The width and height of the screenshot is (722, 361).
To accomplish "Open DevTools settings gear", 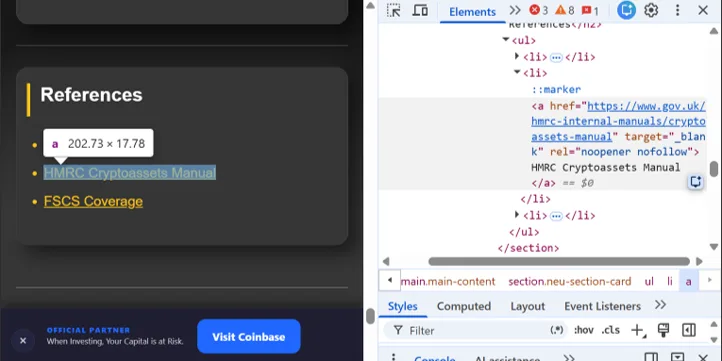I will pyautogui.click(x=651, y=10).
